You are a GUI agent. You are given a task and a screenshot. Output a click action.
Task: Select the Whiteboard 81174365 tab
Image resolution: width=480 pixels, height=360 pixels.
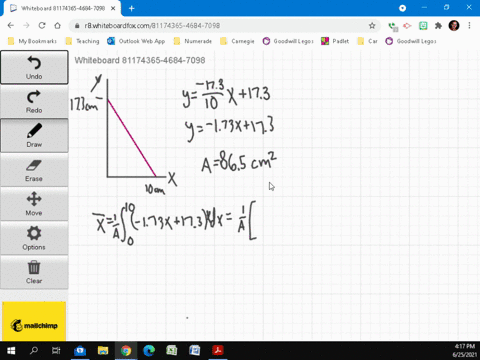[x=63, y=8]
